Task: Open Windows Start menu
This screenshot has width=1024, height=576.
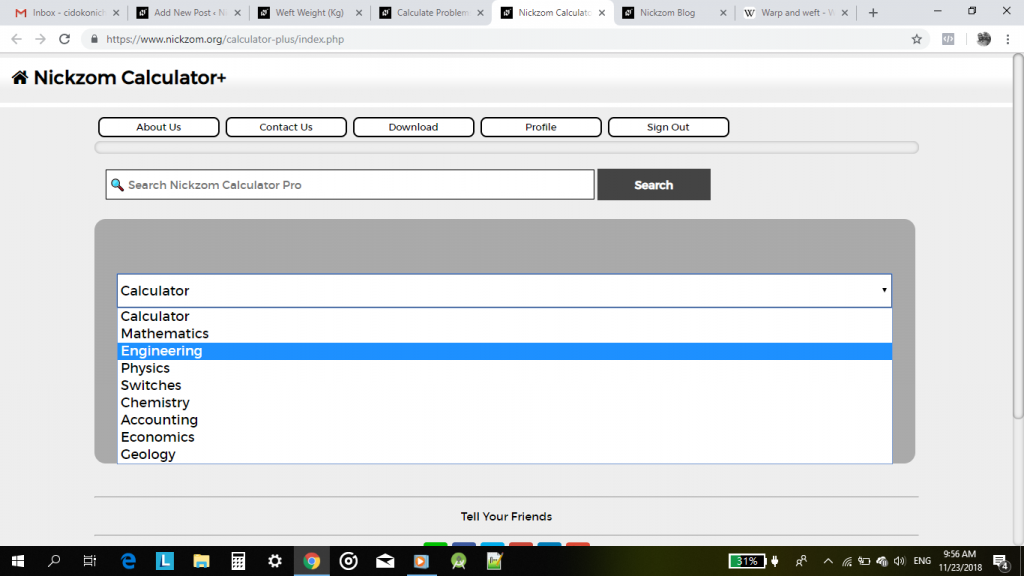Action: [x=18, y=561]
